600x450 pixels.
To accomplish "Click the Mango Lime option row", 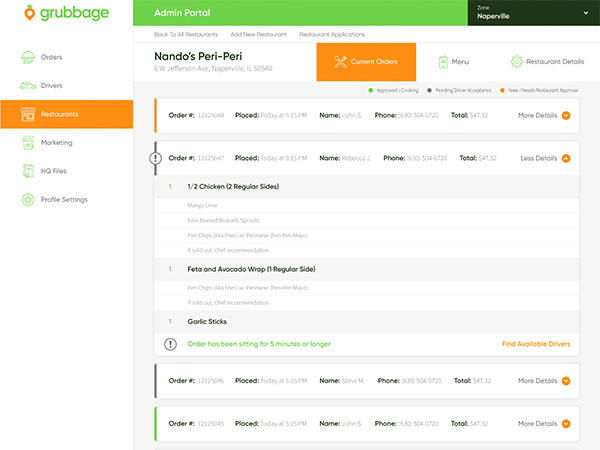I will coord(367,205).
